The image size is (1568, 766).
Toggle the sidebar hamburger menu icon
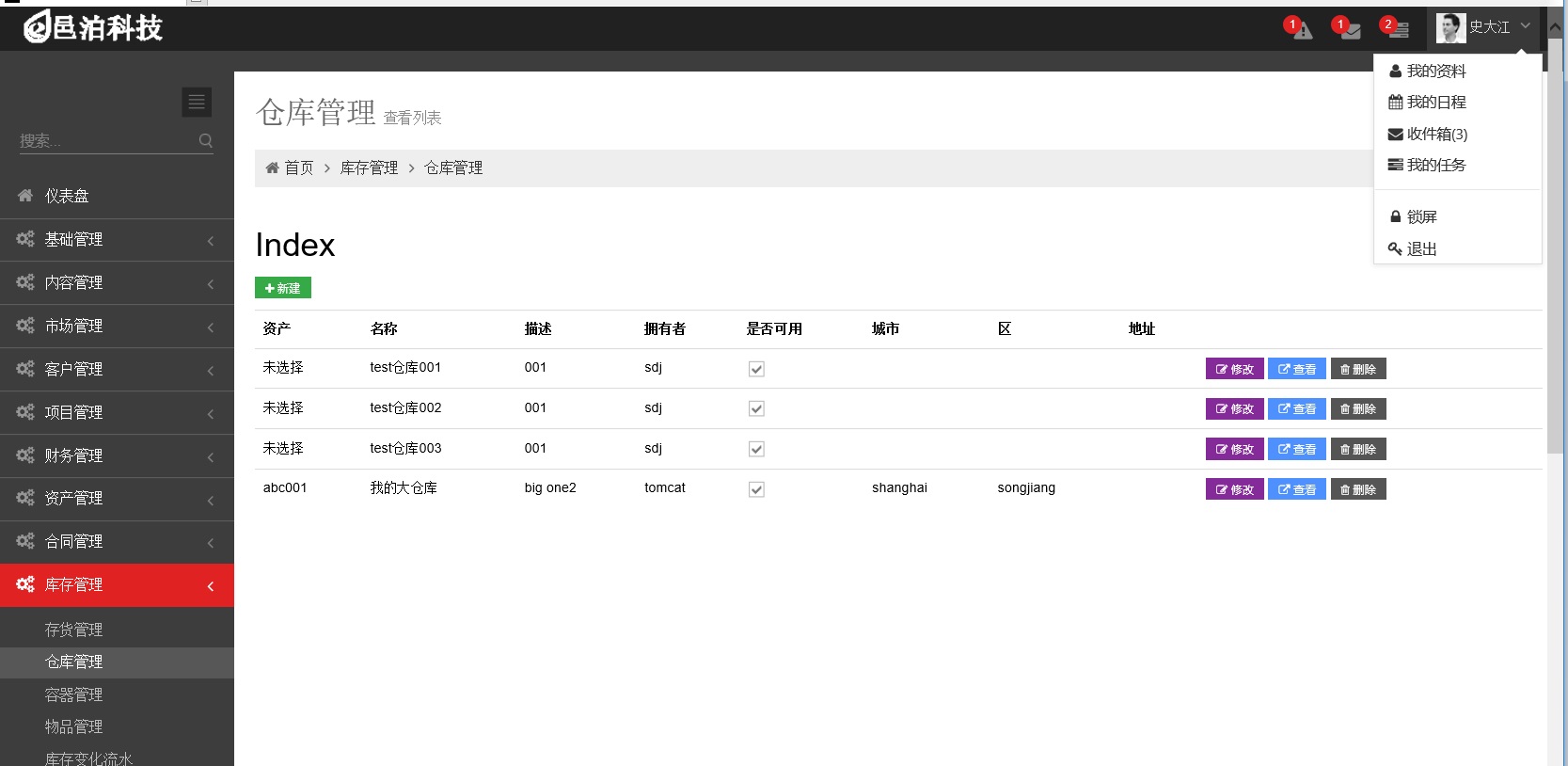tap(197, 102)
